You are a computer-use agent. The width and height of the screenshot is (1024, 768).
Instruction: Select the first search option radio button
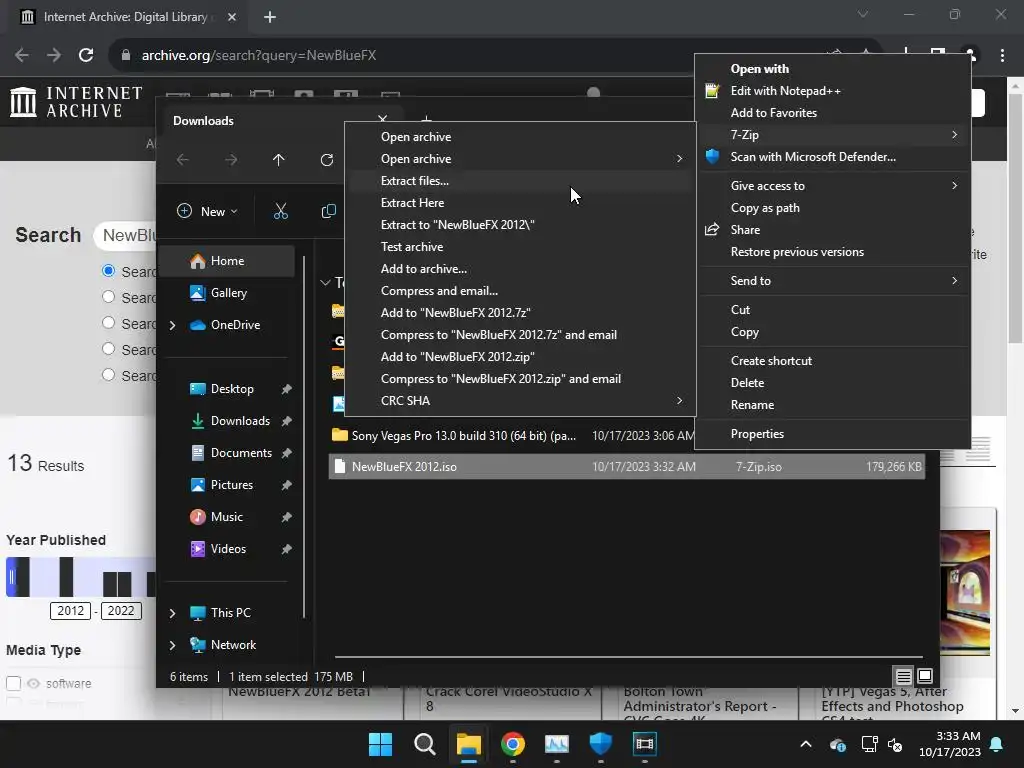coord(108,271)
